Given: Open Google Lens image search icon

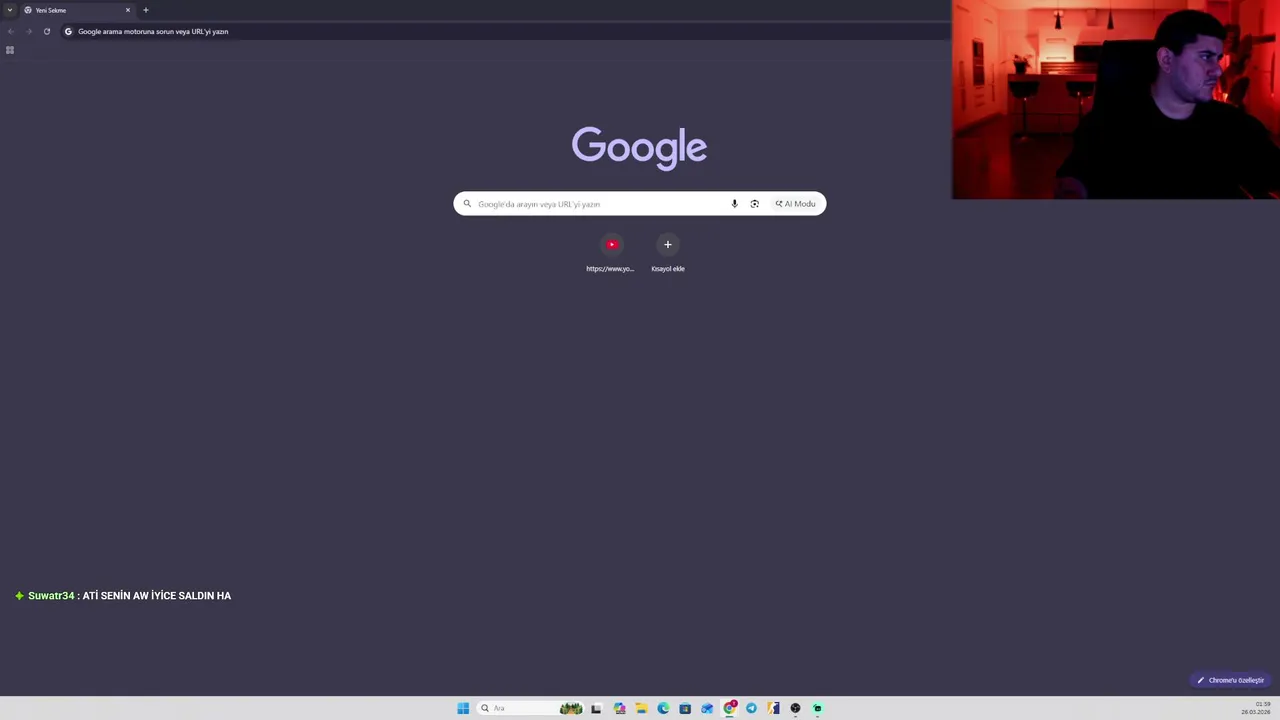Looking at the screenshot, I should click(754, 204).
